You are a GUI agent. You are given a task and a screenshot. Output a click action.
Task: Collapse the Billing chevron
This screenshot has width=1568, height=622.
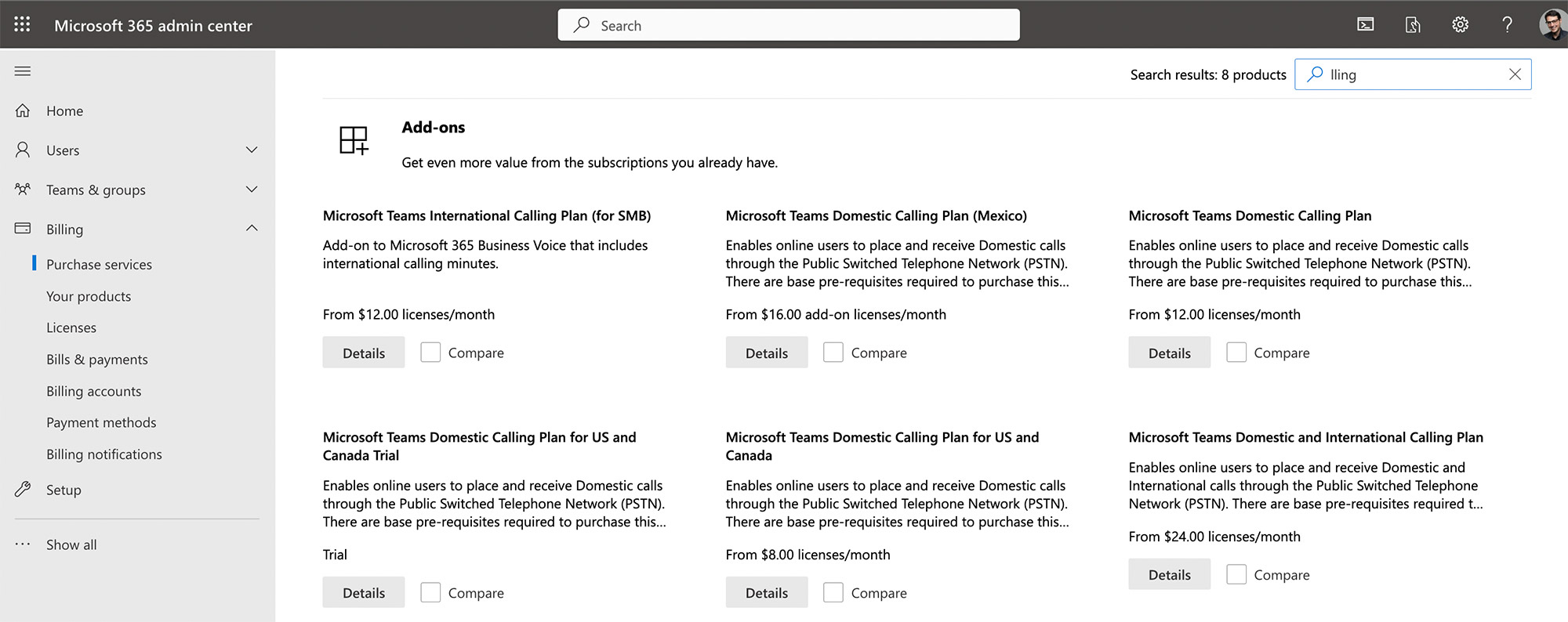(x=252, y=228)
